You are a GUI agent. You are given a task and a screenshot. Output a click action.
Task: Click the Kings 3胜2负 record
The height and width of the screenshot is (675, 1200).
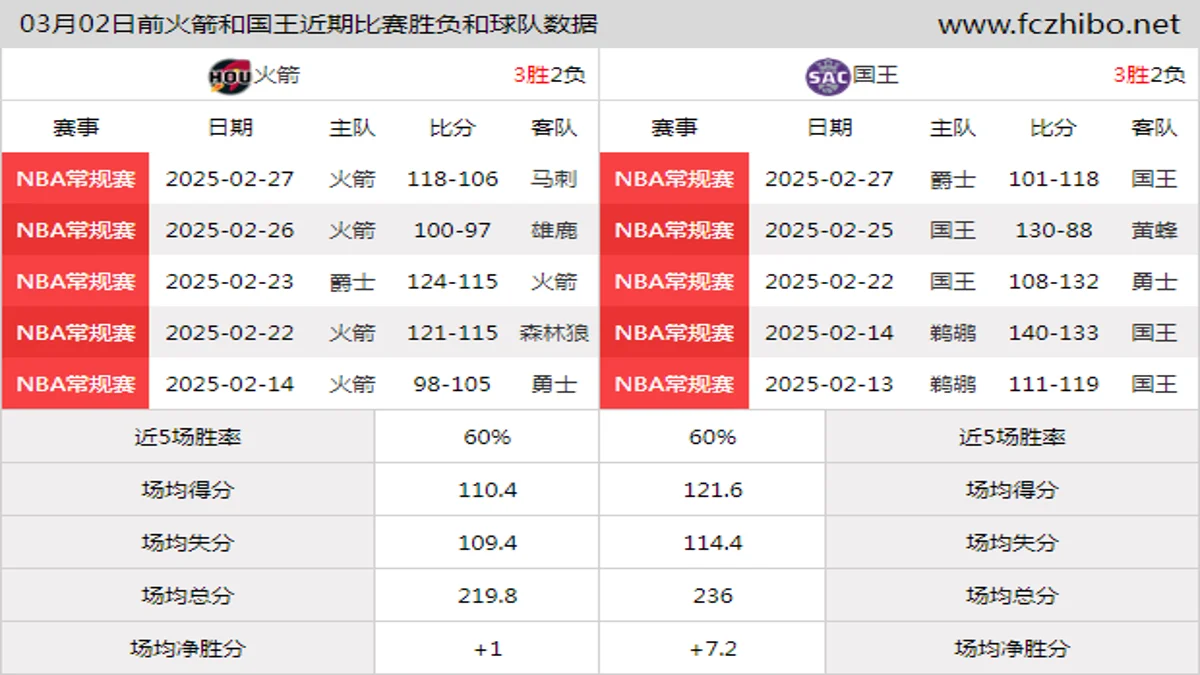pos(1148,75)
